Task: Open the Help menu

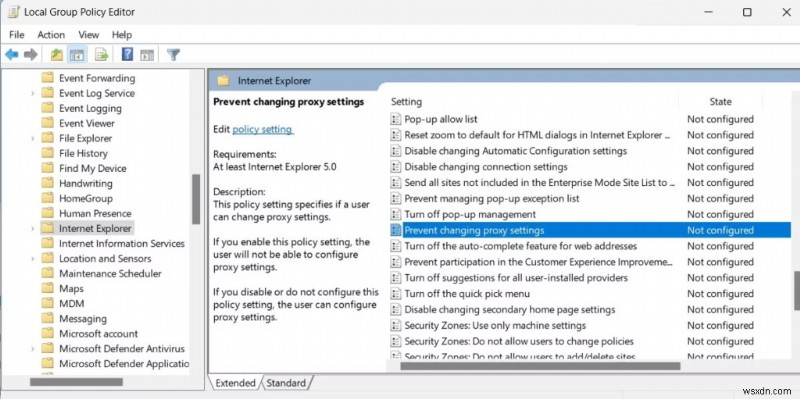Action: pos(122,35)
